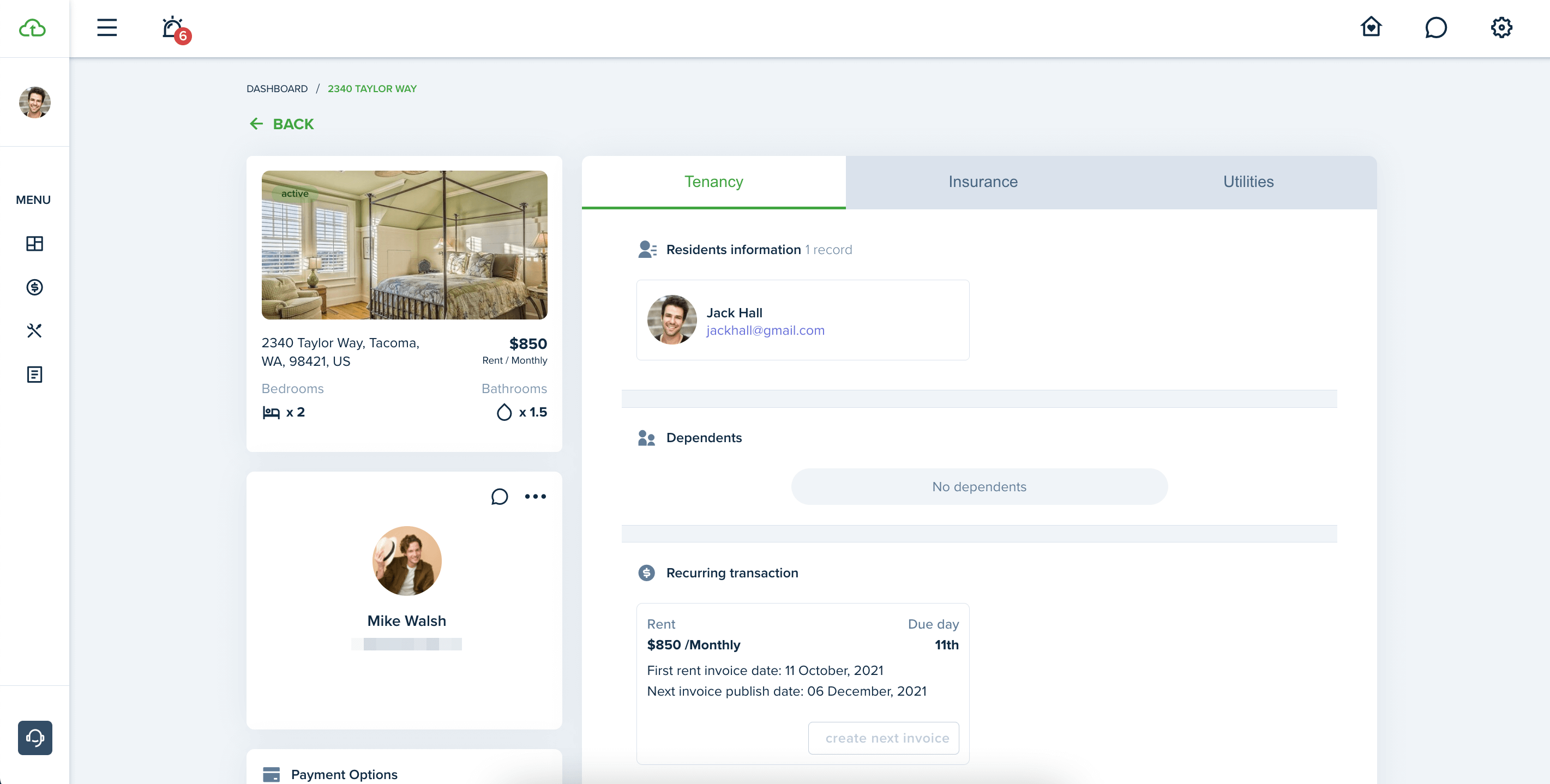The width and height of the screenshot is (1550, 784).
Task: Click the 1 record count label
Action: [x=828, y=250]
